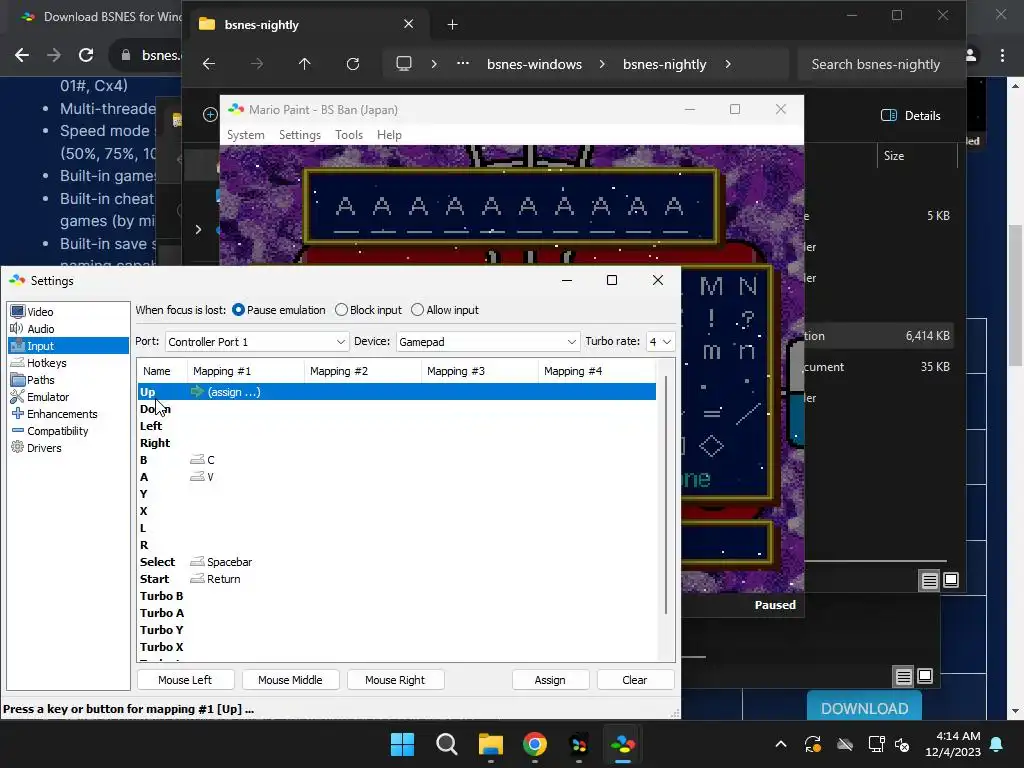Image resolution: width=1024 pixels, height=768 pixels.
Task: Expand the chevron after bsnes-nightly breadcrumb
Action: click(728, 64)
